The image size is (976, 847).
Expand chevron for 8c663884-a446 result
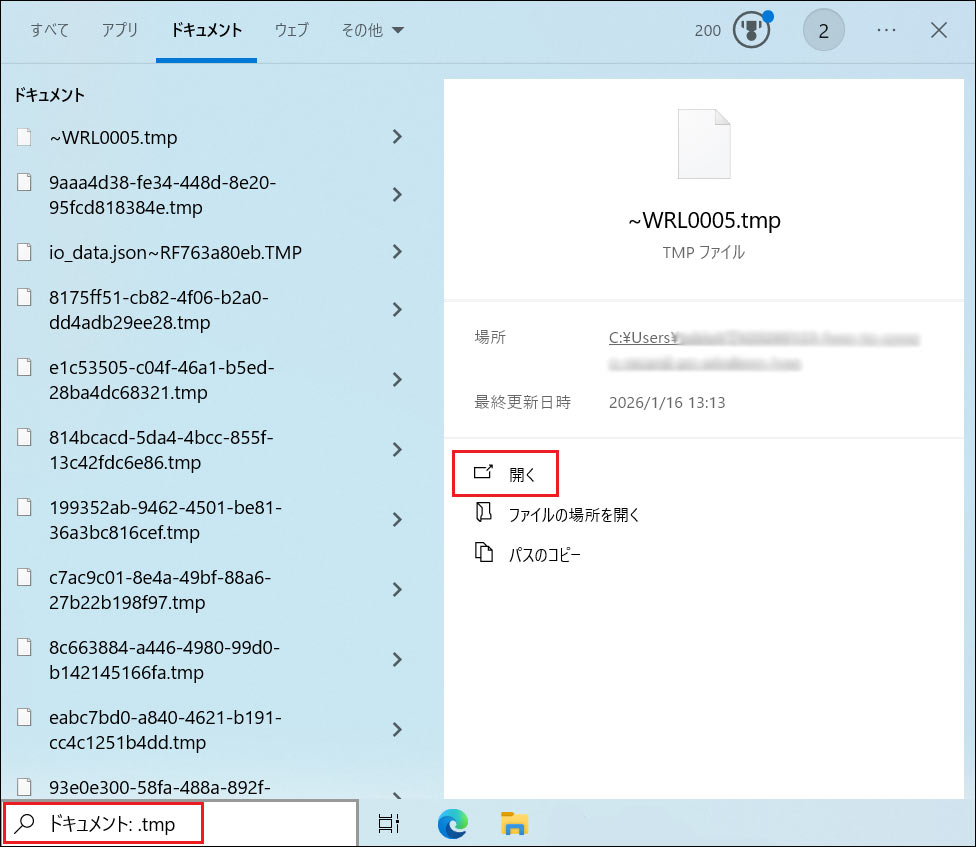(x=397, y=660)
